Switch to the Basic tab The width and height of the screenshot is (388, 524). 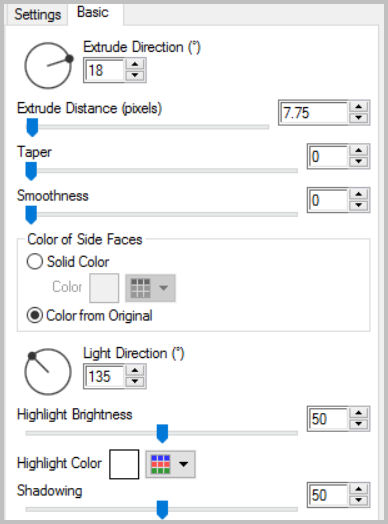point(93,12)
